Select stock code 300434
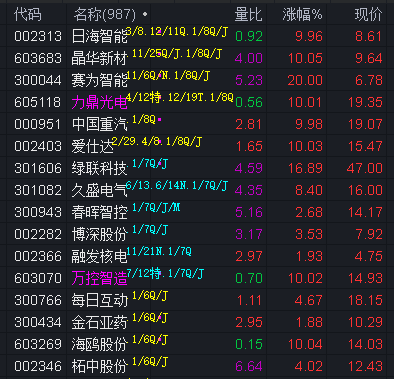The width and height of the screenshot is (394, 379). point(38,322)
